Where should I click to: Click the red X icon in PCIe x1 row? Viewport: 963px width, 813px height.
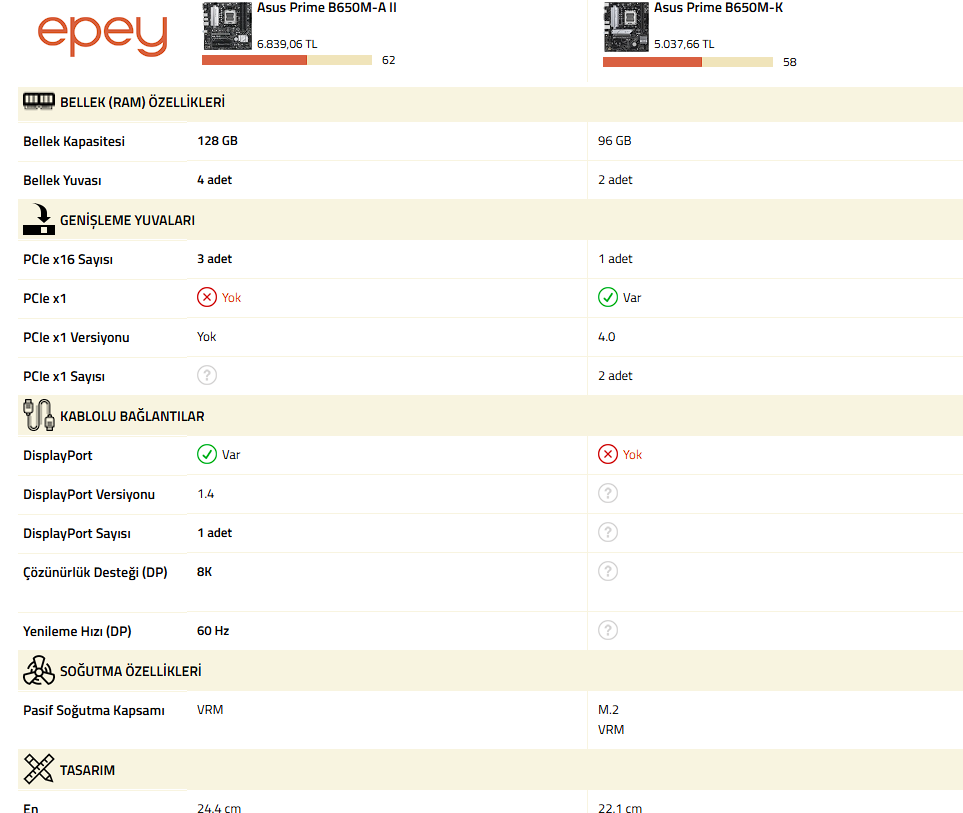(x=207, y=297)
